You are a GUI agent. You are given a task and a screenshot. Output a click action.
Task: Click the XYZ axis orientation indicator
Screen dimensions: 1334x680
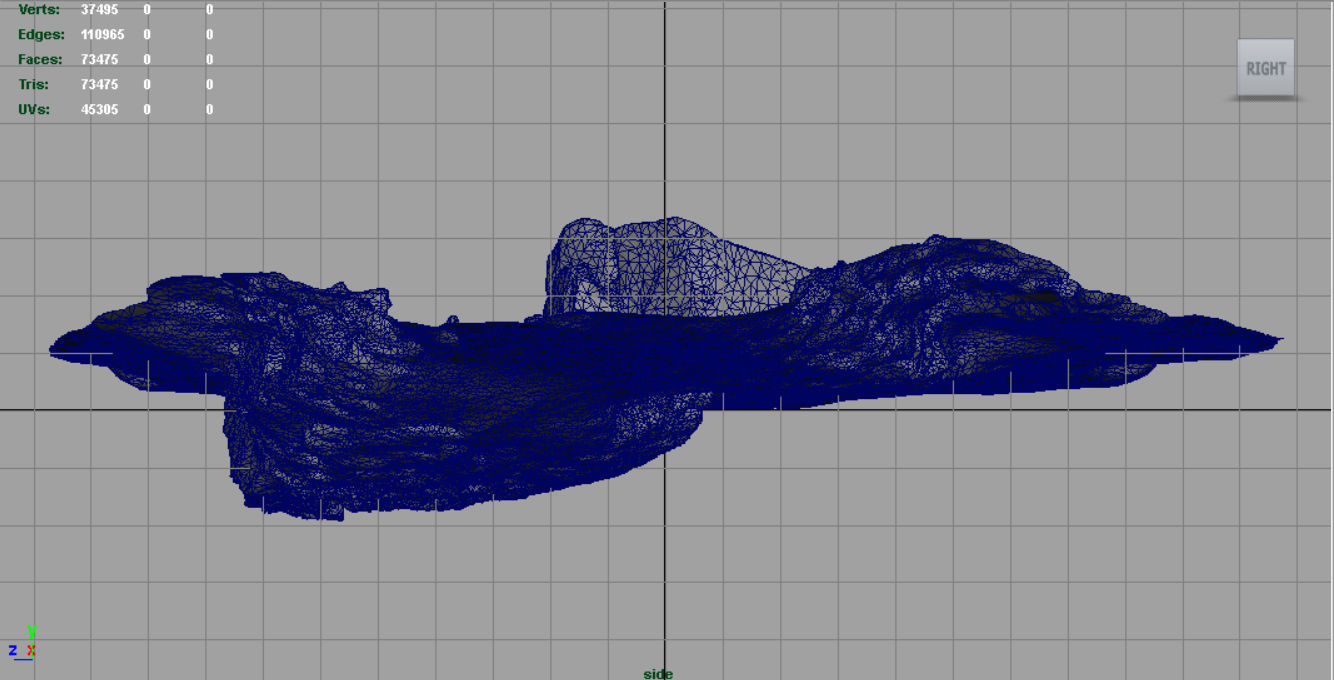[x=24, y=641]
